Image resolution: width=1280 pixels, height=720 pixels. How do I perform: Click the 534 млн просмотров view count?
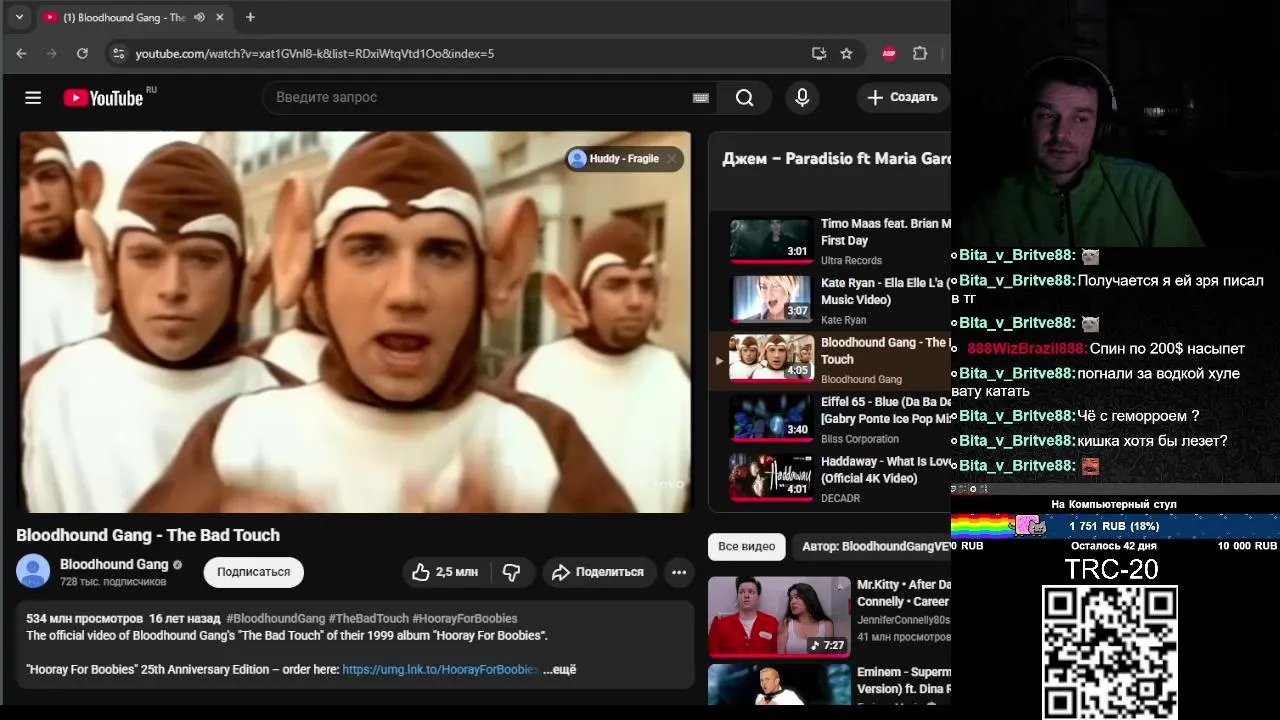(x=84, y=618)
